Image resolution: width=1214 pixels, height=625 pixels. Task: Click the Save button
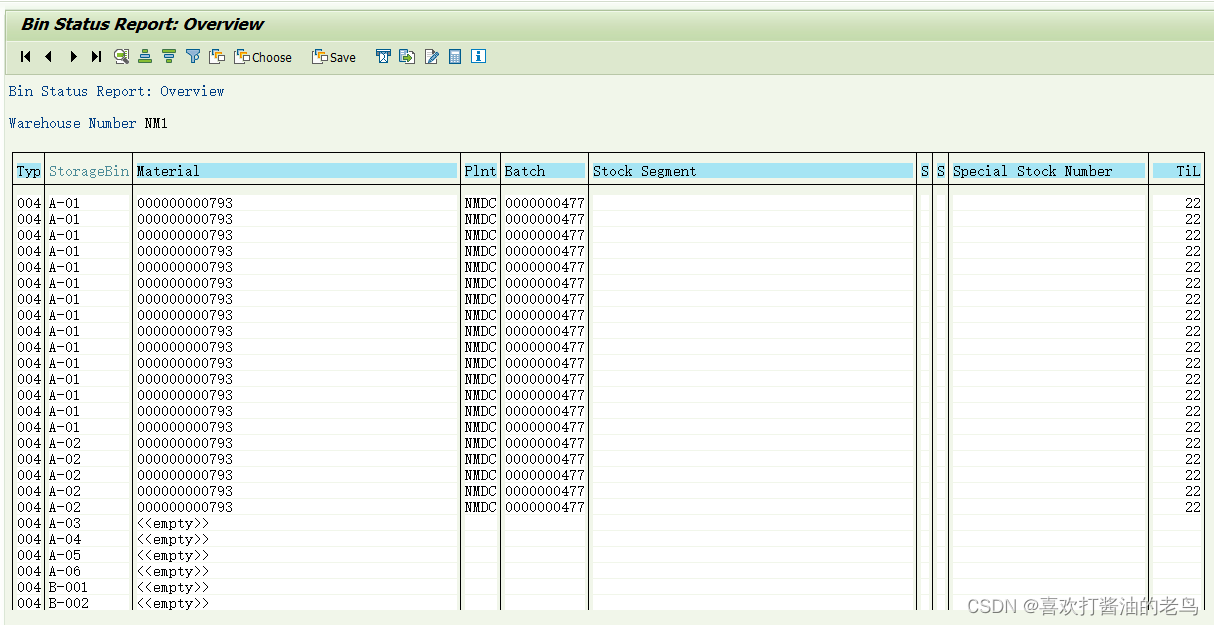point(333,57)
